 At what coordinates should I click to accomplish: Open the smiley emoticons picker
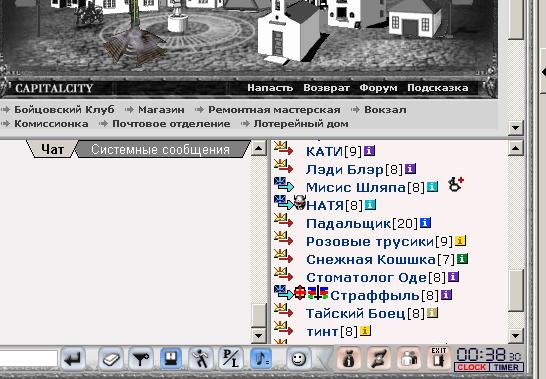tap(298, 358)
